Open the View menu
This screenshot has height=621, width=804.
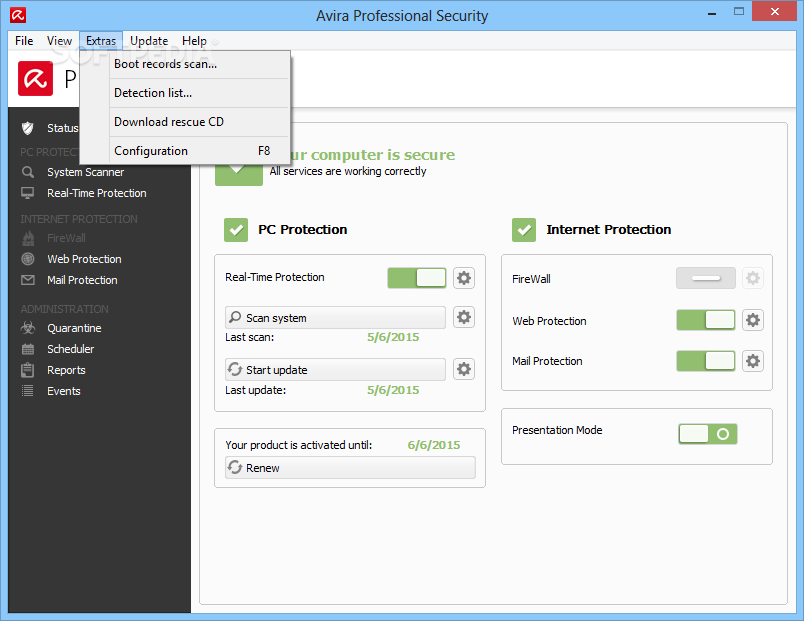click(59, 41)
